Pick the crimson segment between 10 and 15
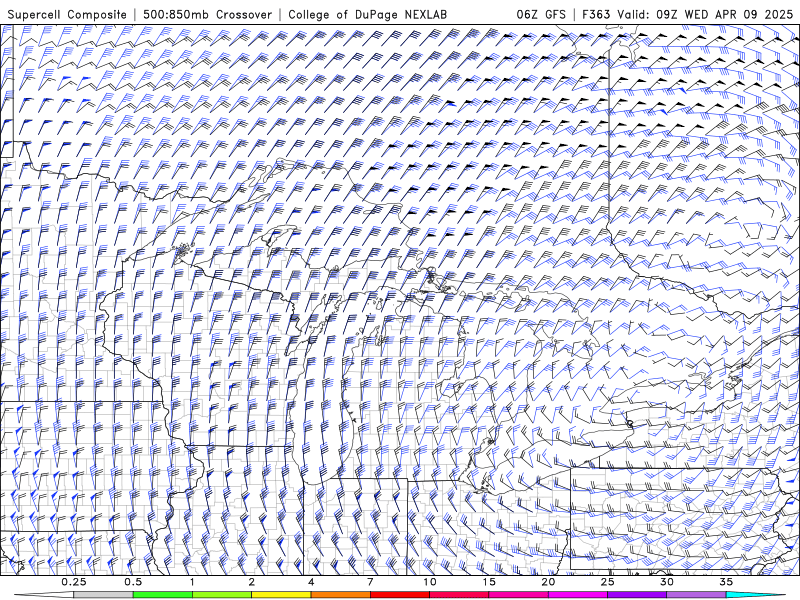 click(x=459, y=595)
